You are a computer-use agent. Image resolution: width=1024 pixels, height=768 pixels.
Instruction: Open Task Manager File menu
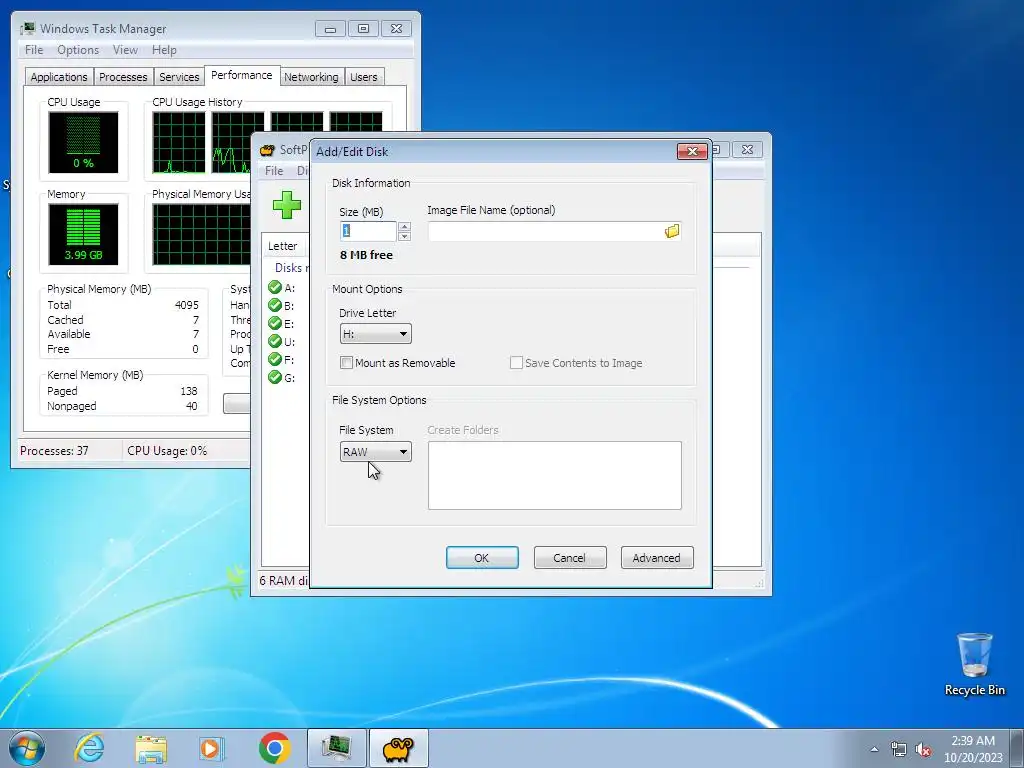pyautogui.click(x=34, y=50)
